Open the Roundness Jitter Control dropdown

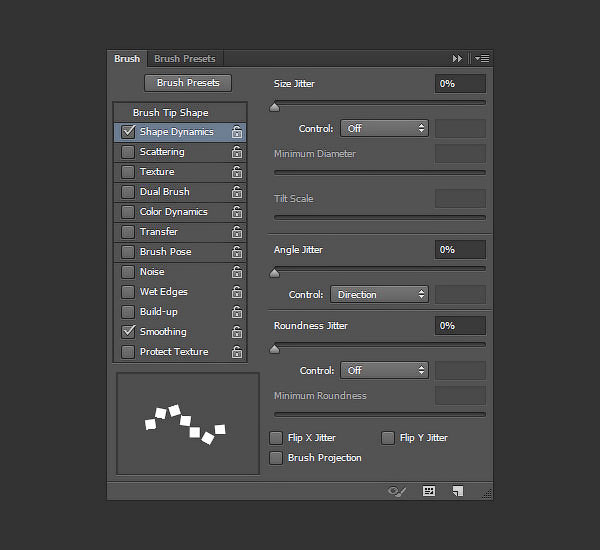[x=384, y=370]
